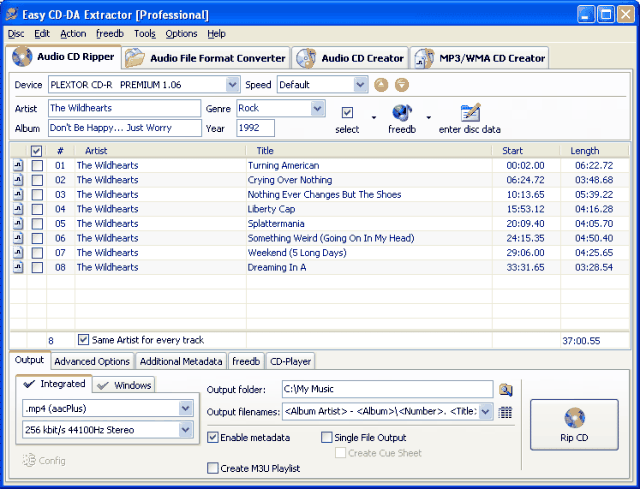
Task: Click the Rip CD button
Action: [x=574, y=425]
